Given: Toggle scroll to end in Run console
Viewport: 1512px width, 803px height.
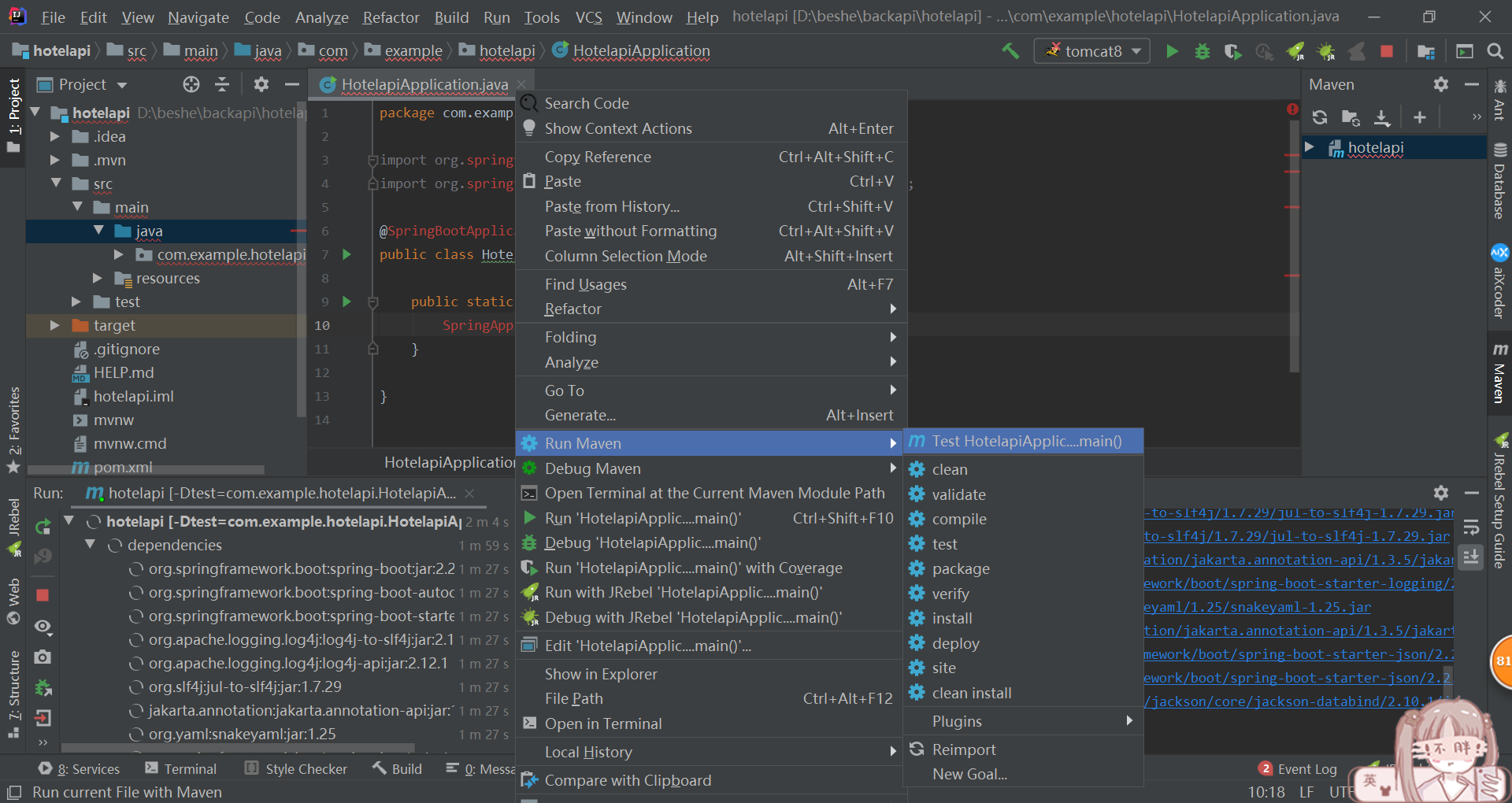Looking at the screenshot, I should (1471, 557).
